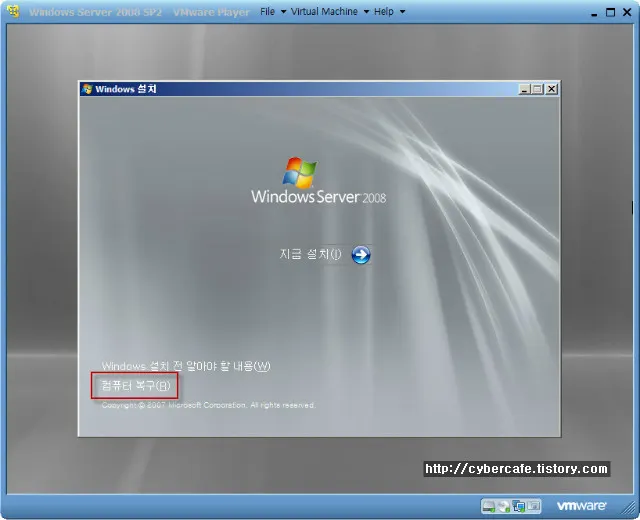Click the Windows flag icon in setup title bar
Screen dimensions: 640x520
pyautogui.click(x=87, y=89)
